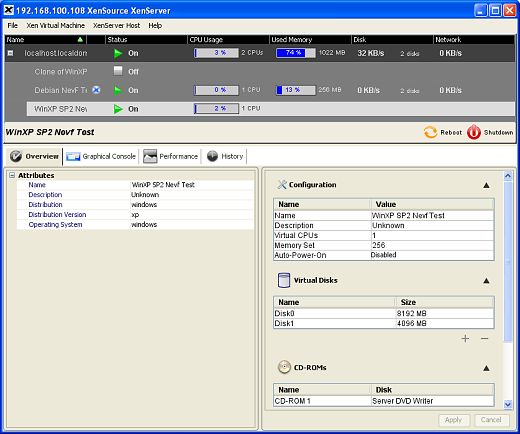Select CD-ROM 1 row
Screen dimensions: 520x434
pos(383,401)
